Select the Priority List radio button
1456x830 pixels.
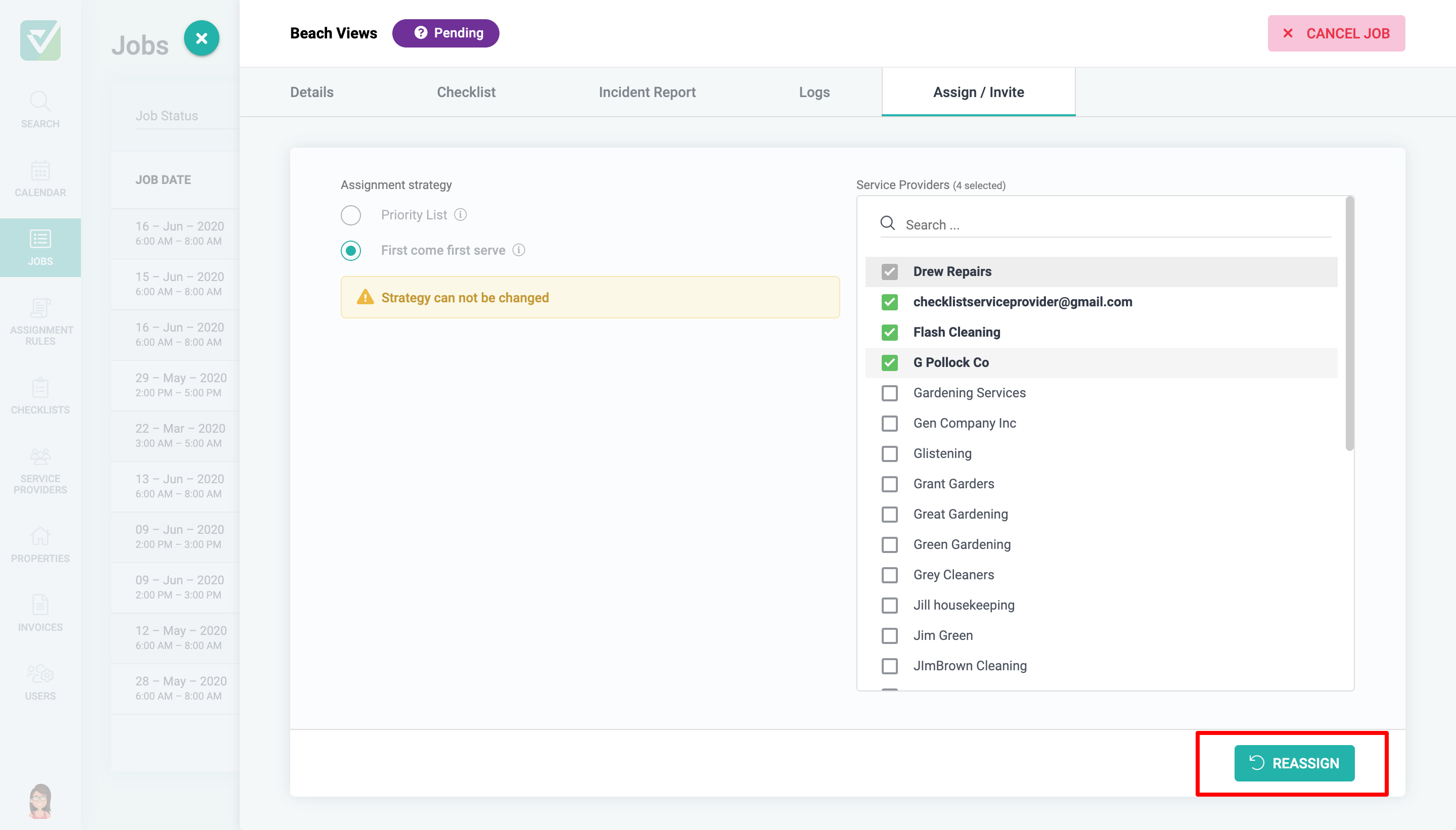(x=351, y=215)
